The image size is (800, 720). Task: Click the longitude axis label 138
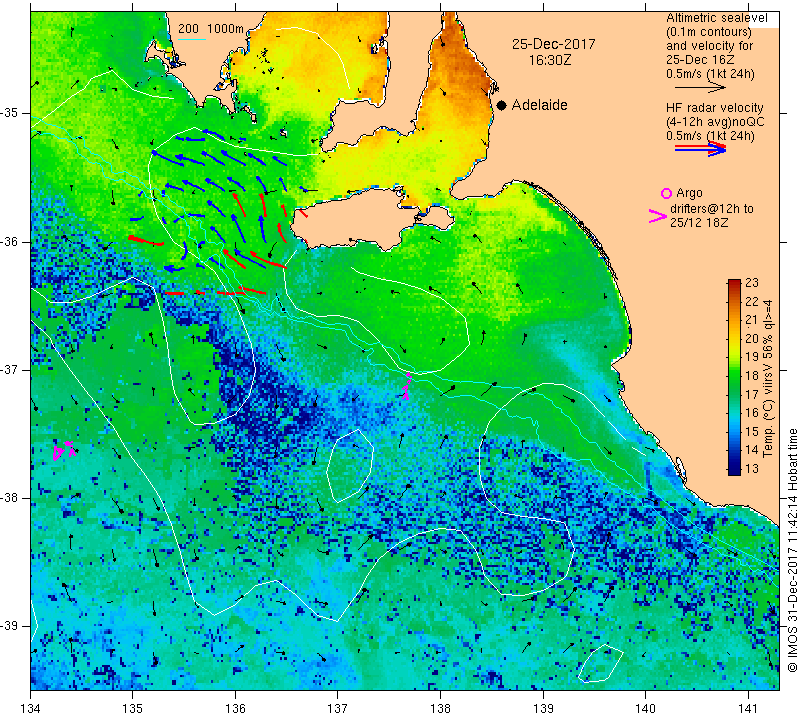click(x=440, y=709)
